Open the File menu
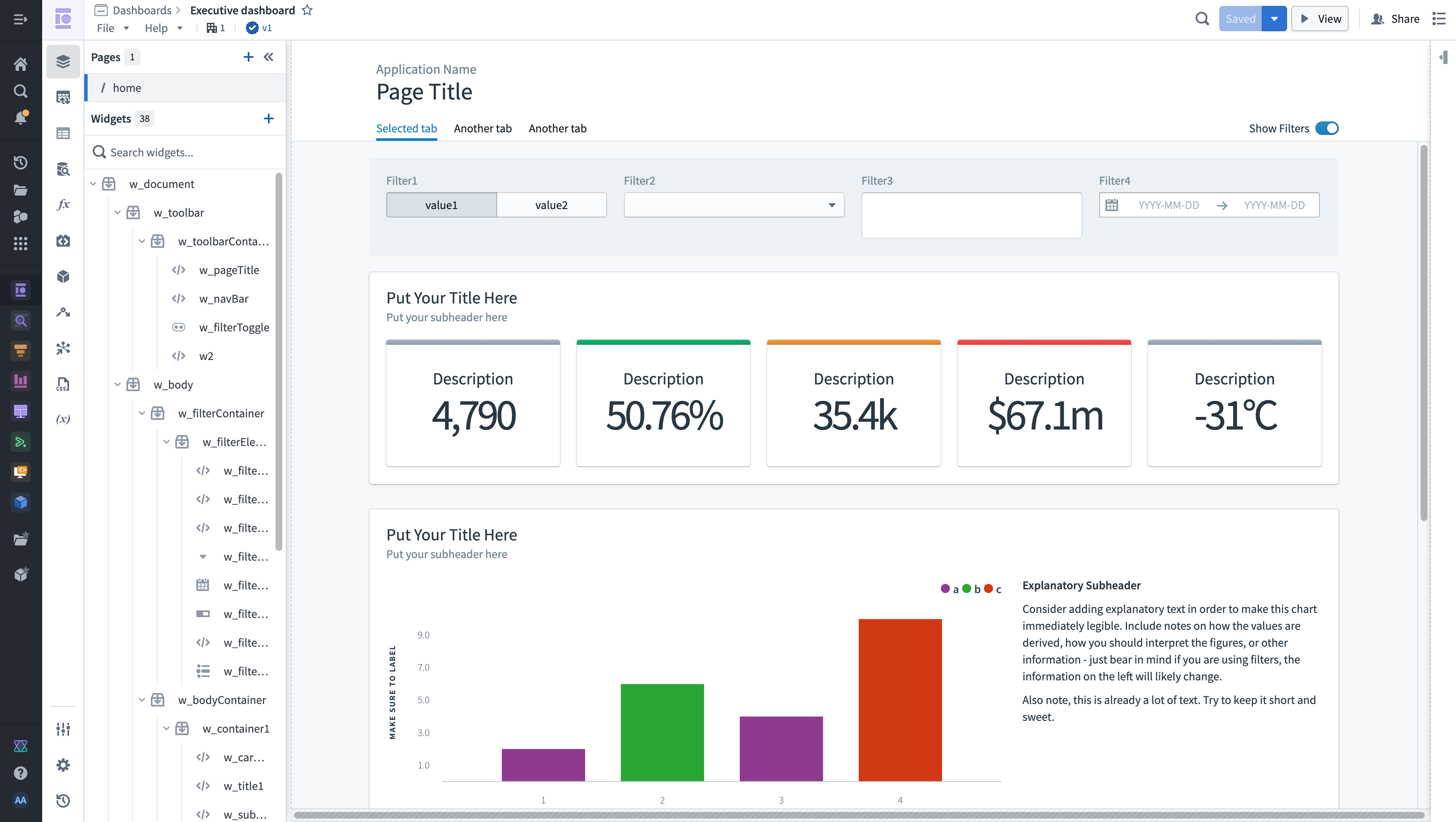This screenshot has height=822, width=1456. pos(112,28)
